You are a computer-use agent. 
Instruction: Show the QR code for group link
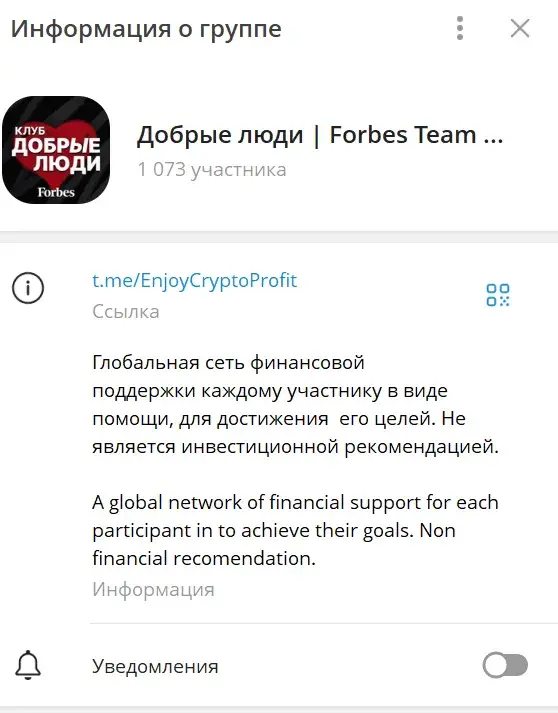pos(498,295)
